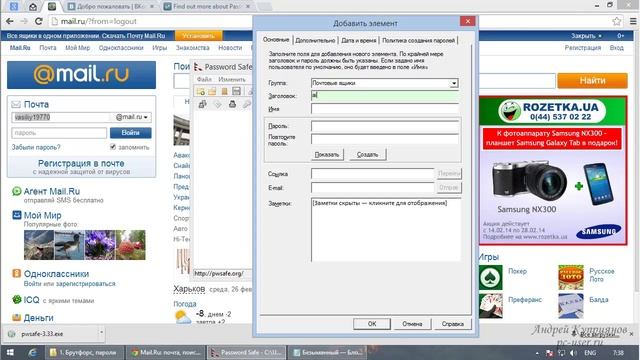Click the Новости link in mail.ru navigation
640x360 pixels.
[x=230, y=48]
